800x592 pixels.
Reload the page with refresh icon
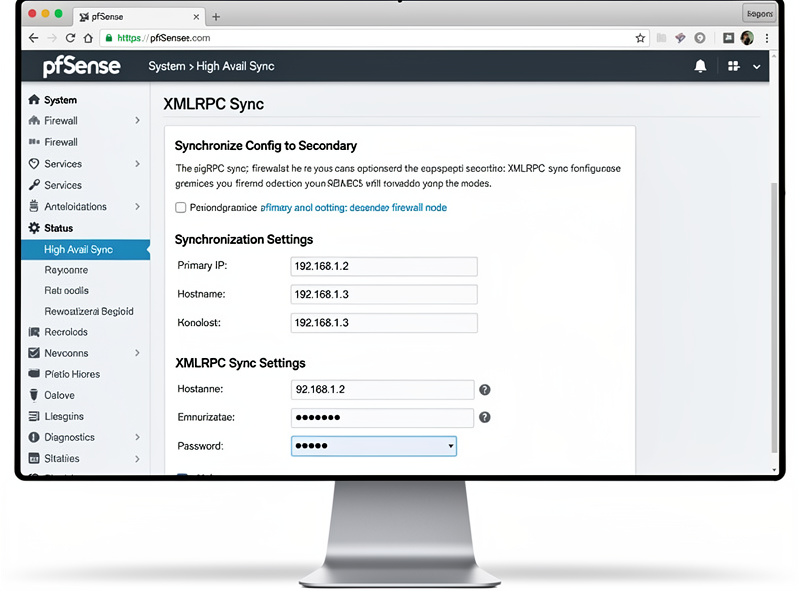(x=70, y=38)
